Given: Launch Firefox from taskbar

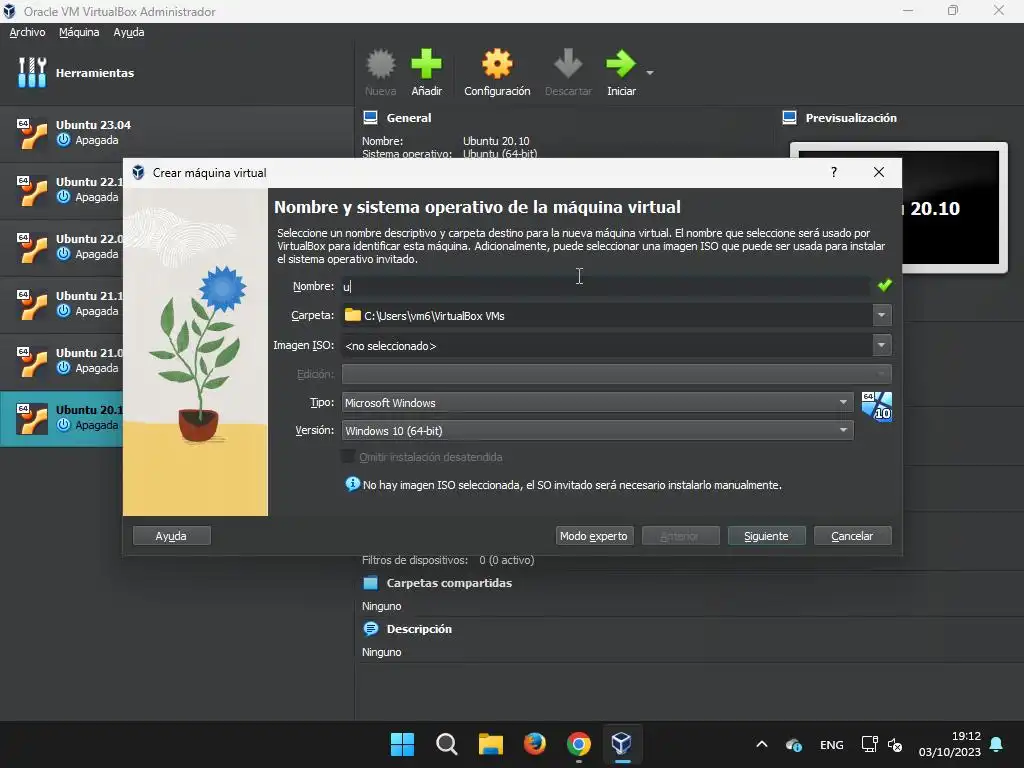Looking at the screenshot, I should (x=535, y=744).
